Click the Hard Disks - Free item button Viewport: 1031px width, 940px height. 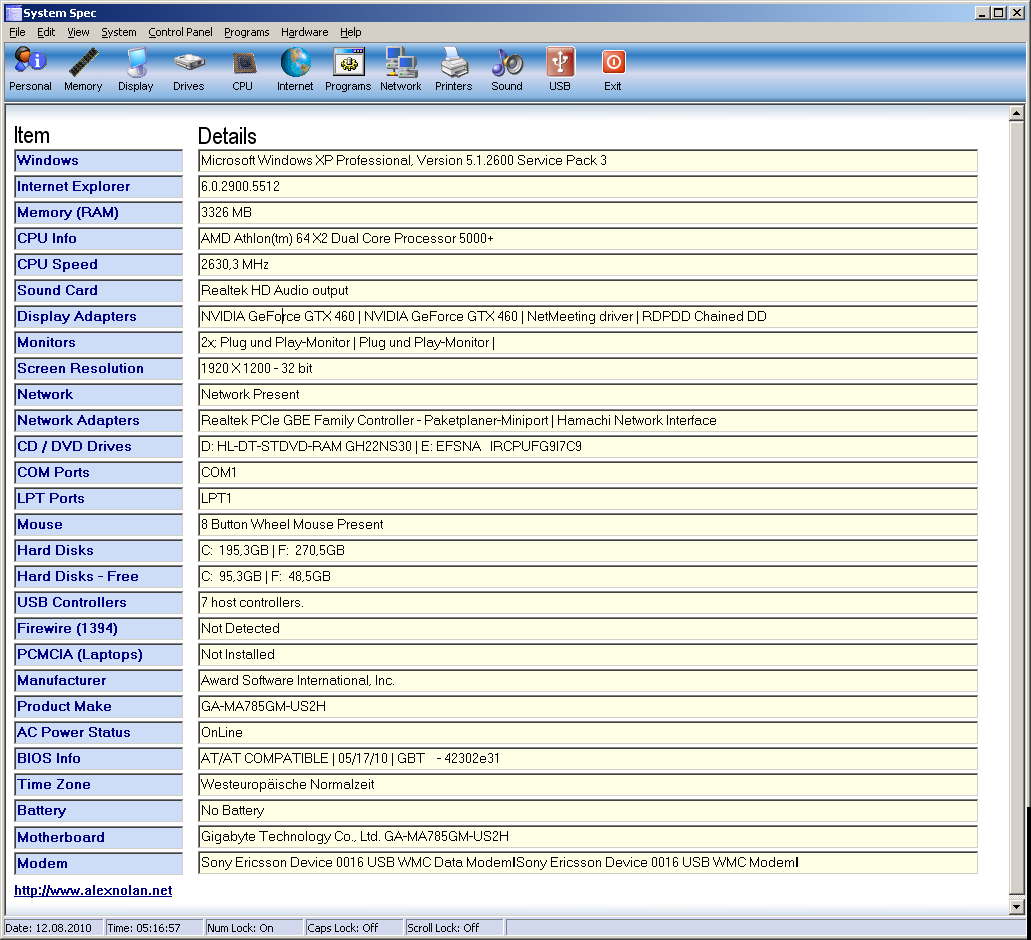(x=99, y=576)
